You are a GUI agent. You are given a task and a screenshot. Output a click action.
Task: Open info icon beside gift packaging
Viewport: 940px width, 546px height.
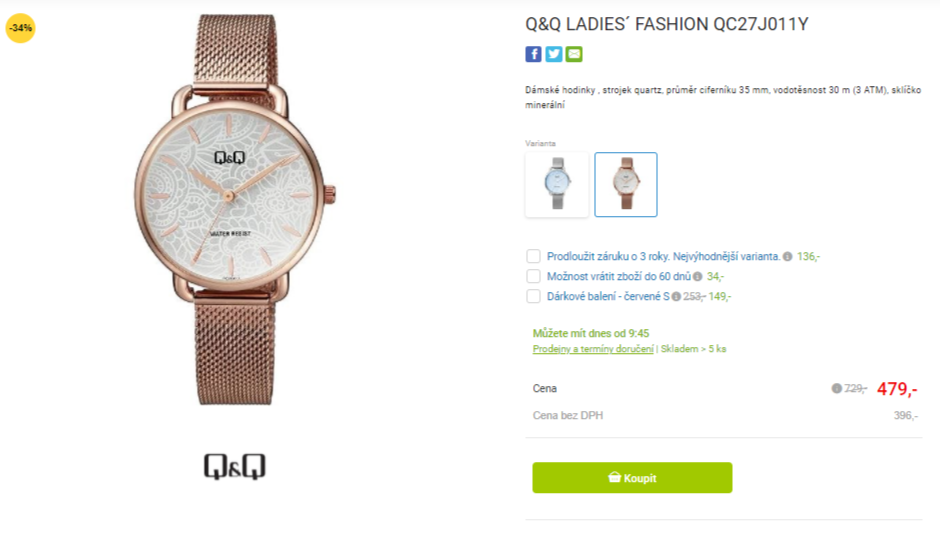676,296
